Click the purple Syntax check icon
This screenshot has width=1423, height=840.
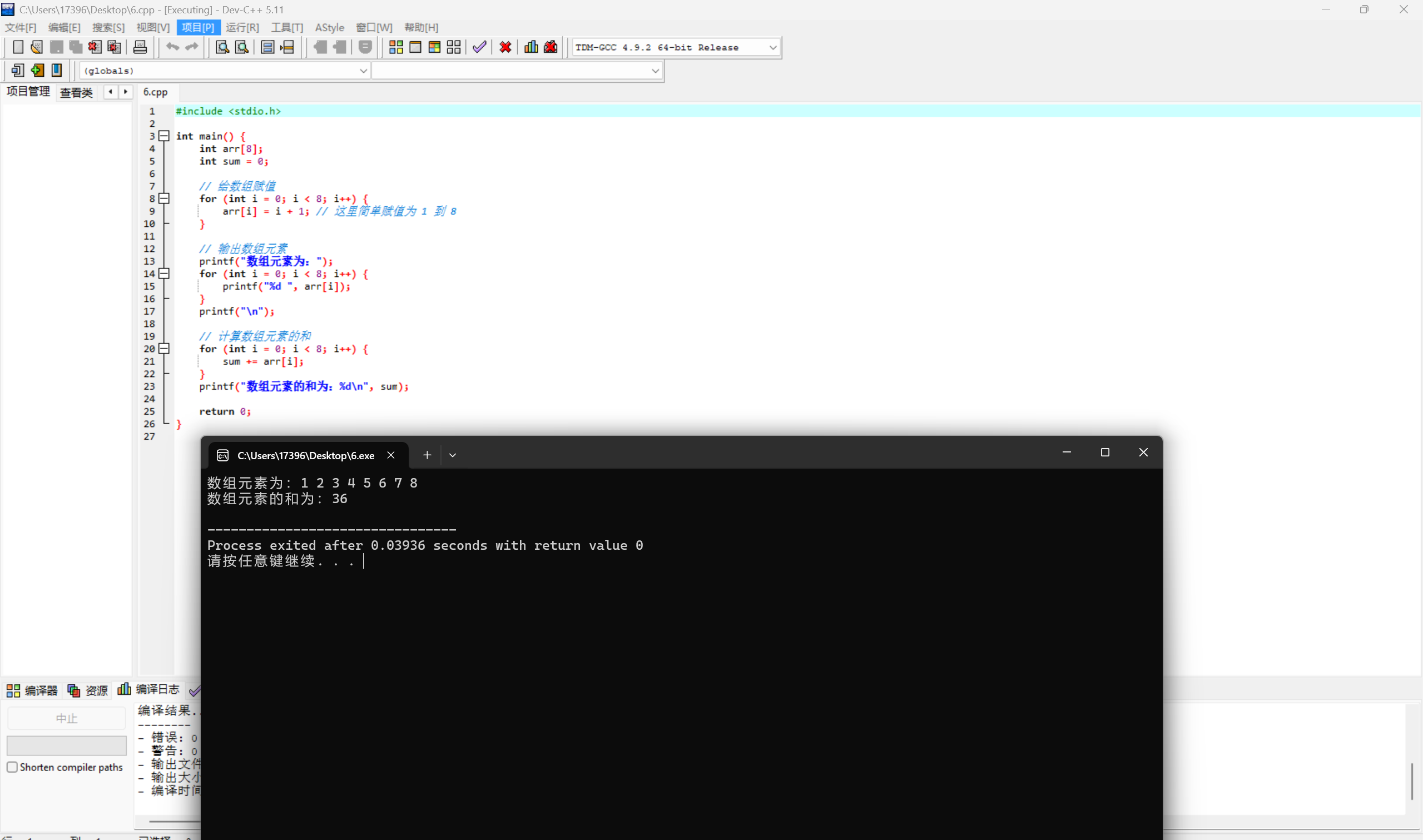point(479,48)
